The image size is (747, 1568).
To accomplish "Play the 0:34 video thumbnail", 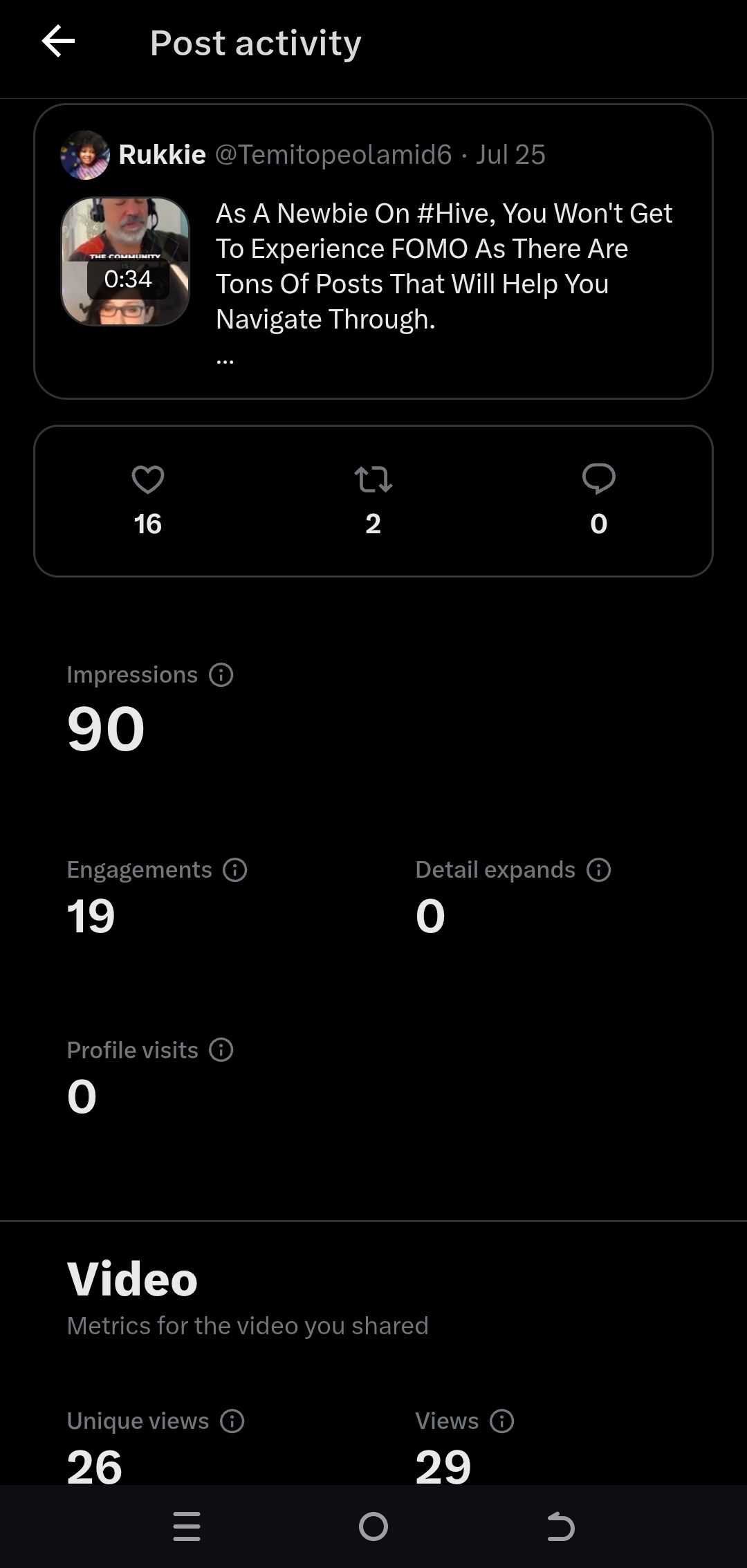I will [125, 261].
